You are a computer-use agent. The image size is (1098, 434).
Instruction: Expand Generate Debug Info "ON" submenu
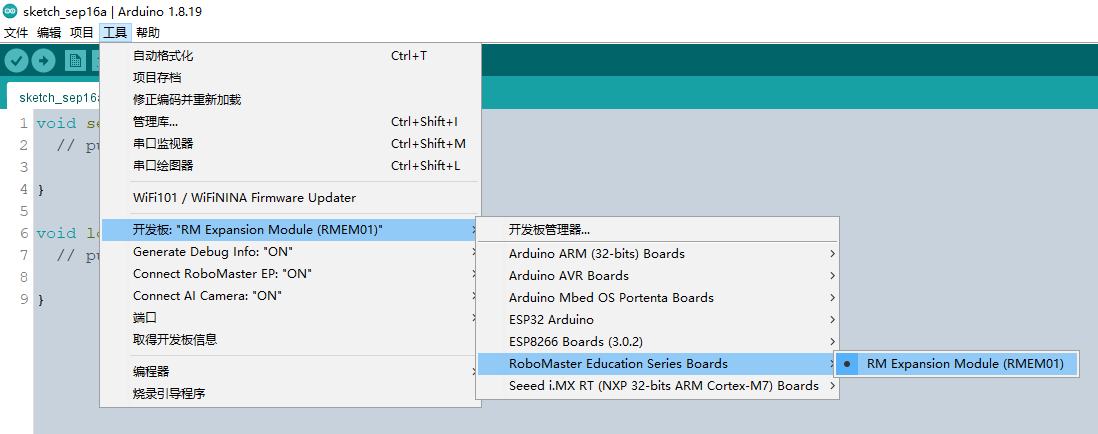coord(291,251)
